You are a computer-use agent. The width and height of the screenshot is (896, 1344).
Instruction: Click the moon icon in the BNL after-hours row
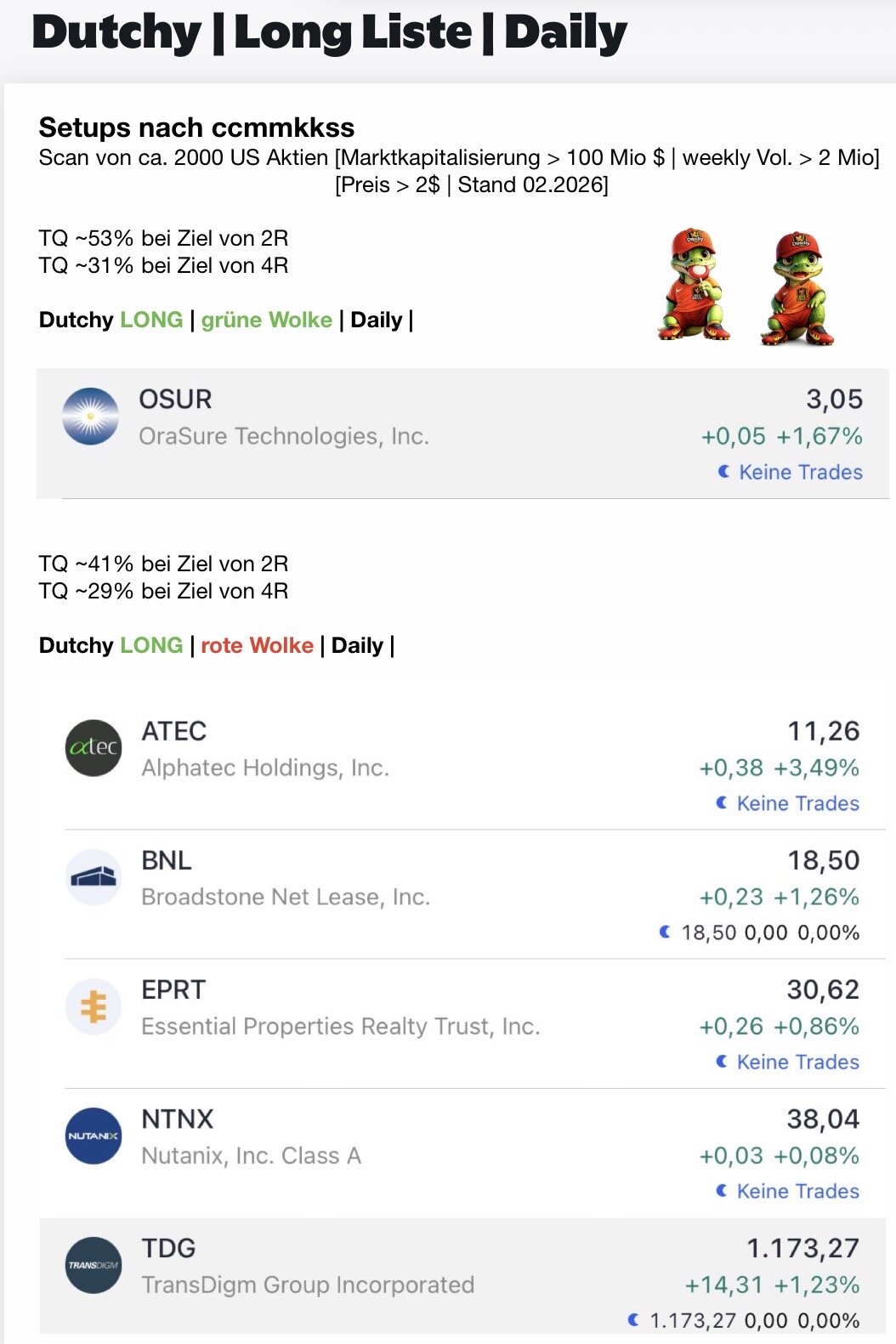[665, 933]
